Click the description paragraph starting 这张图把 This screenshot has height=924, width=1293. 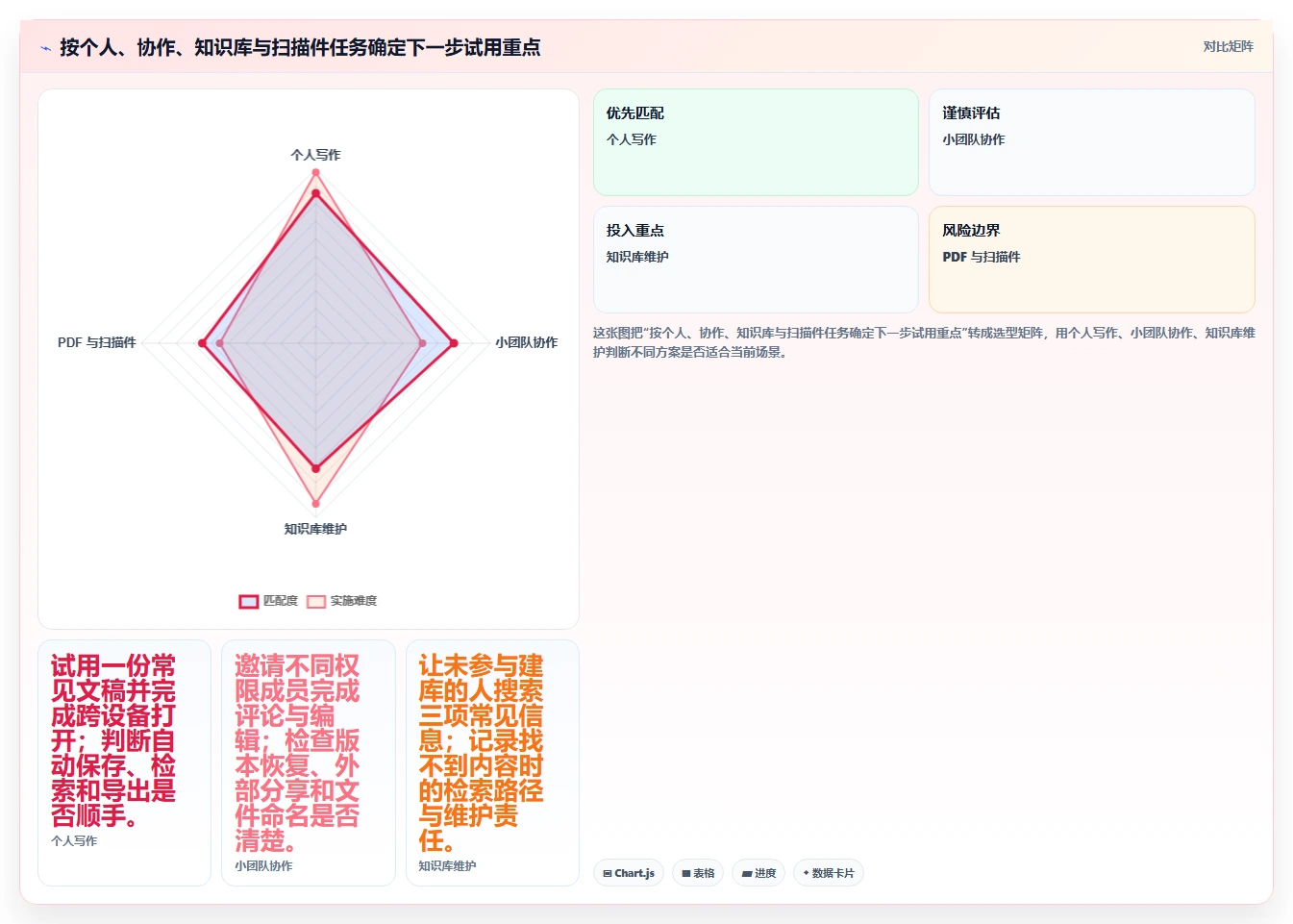point(924,342)
